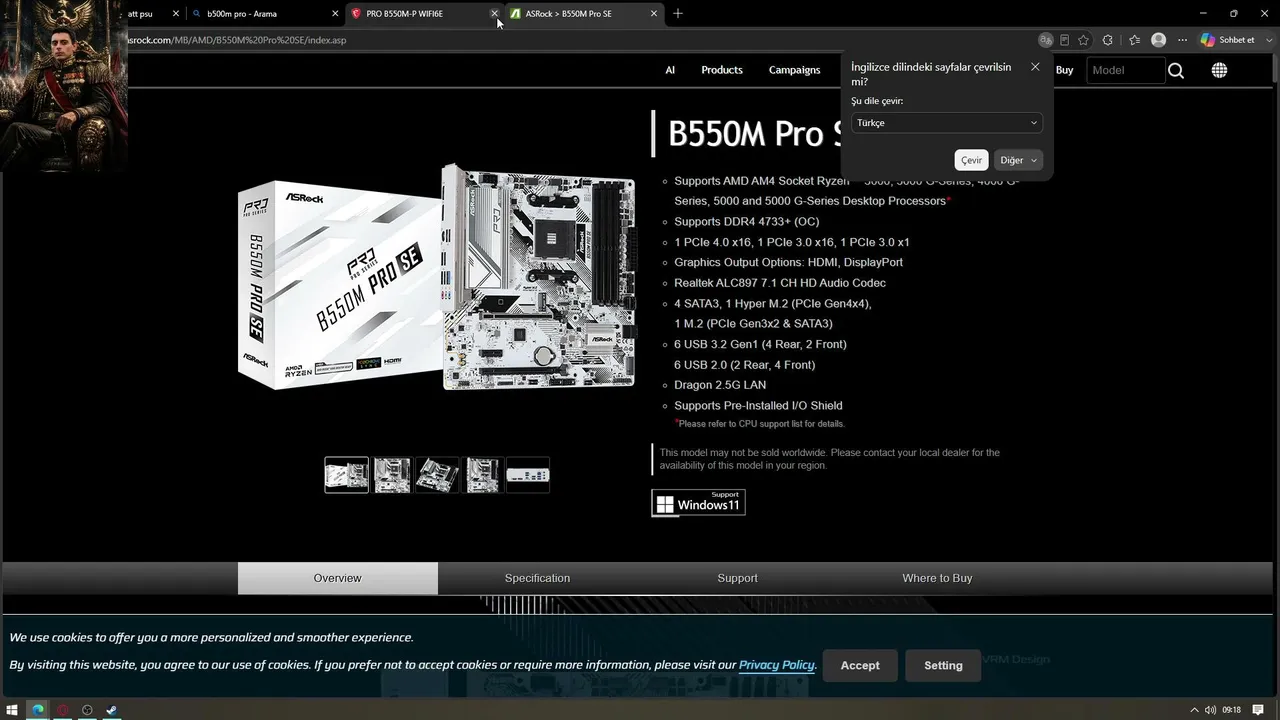
Task: Open the notification center icon
Action: (x=1257, y=710)
